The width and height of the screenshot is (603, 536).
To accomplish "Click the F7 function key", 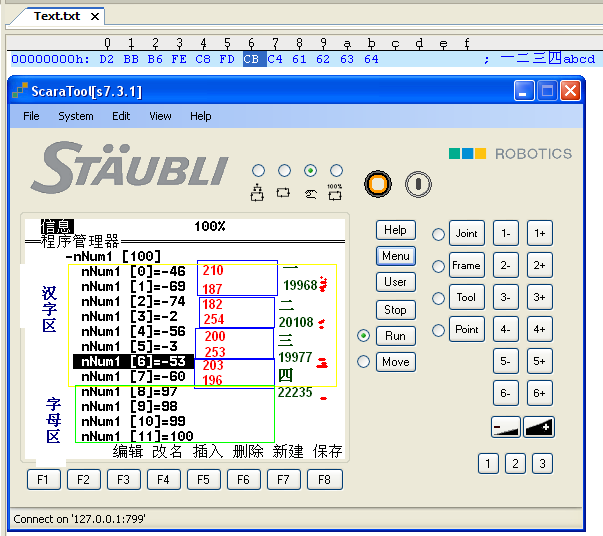I will point(283,480).
